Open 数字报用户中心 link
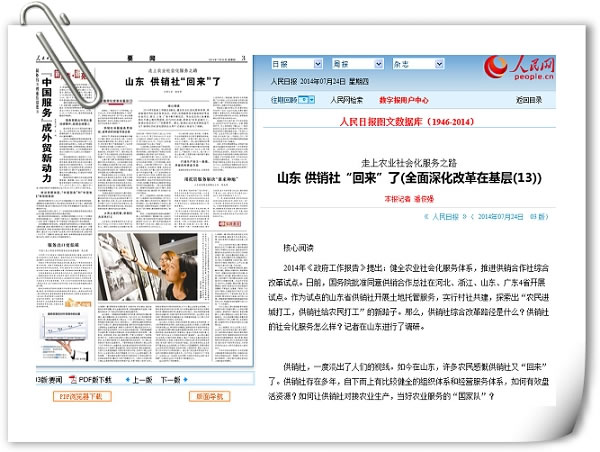 404,100
